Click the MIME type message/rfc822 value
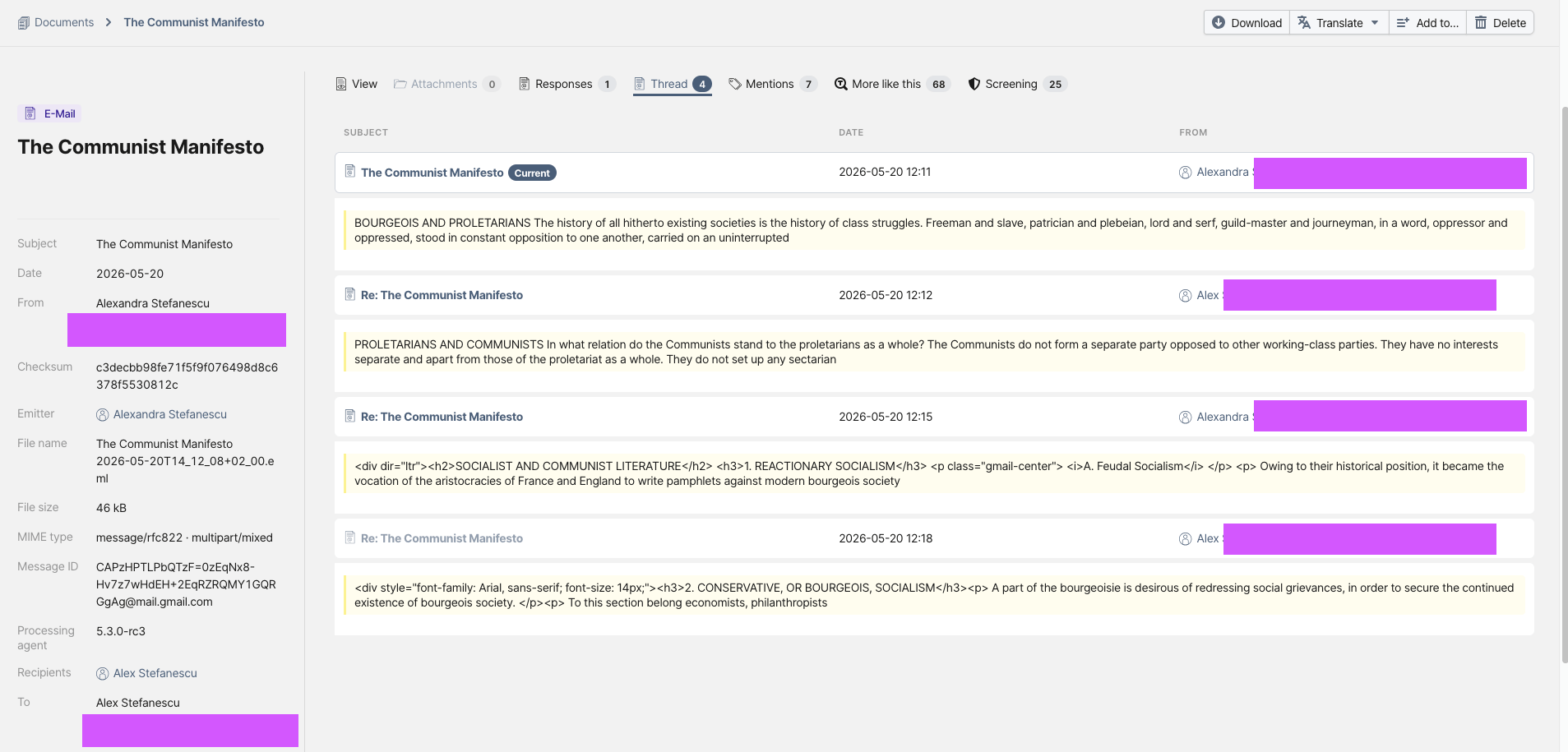 coord(184,537)
